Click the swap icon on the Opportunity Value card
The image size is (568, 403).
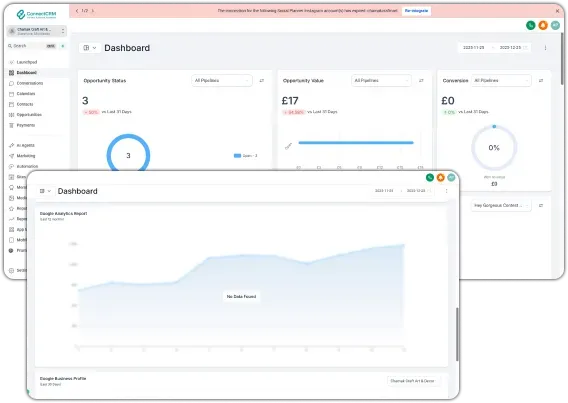(421, 80)
